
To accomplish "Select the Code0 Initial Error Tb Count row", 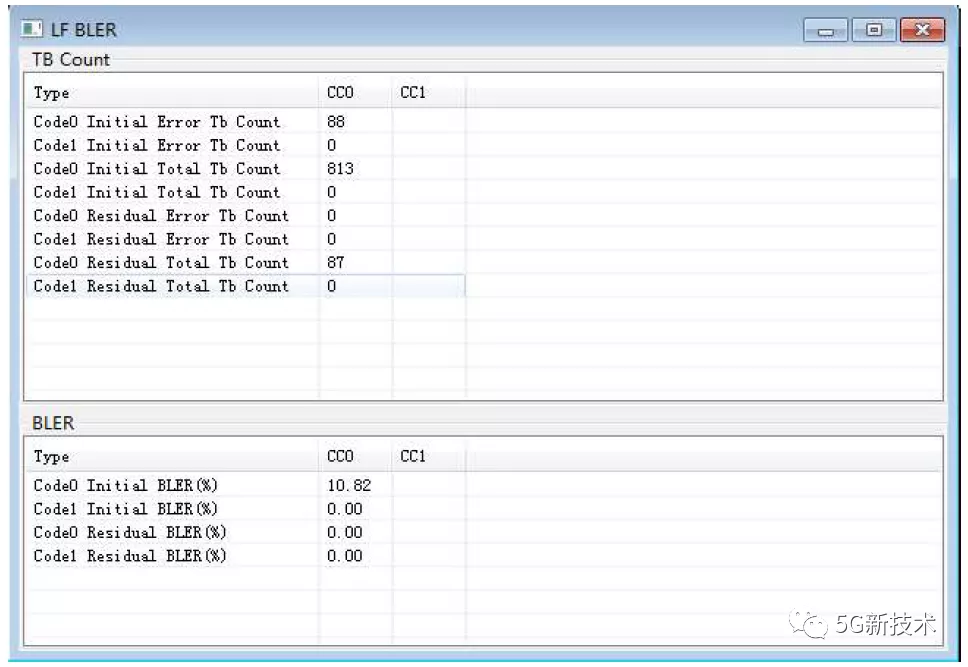I will (x=246, y=122).
